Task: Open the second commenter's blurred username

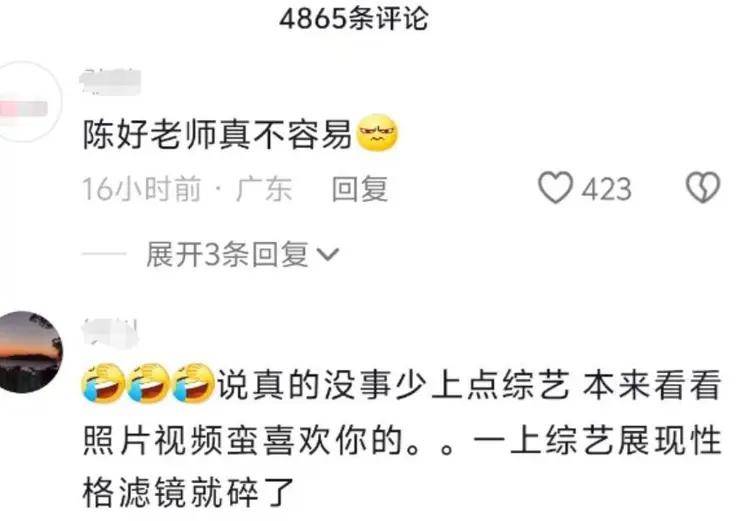Action: [110, 331]
